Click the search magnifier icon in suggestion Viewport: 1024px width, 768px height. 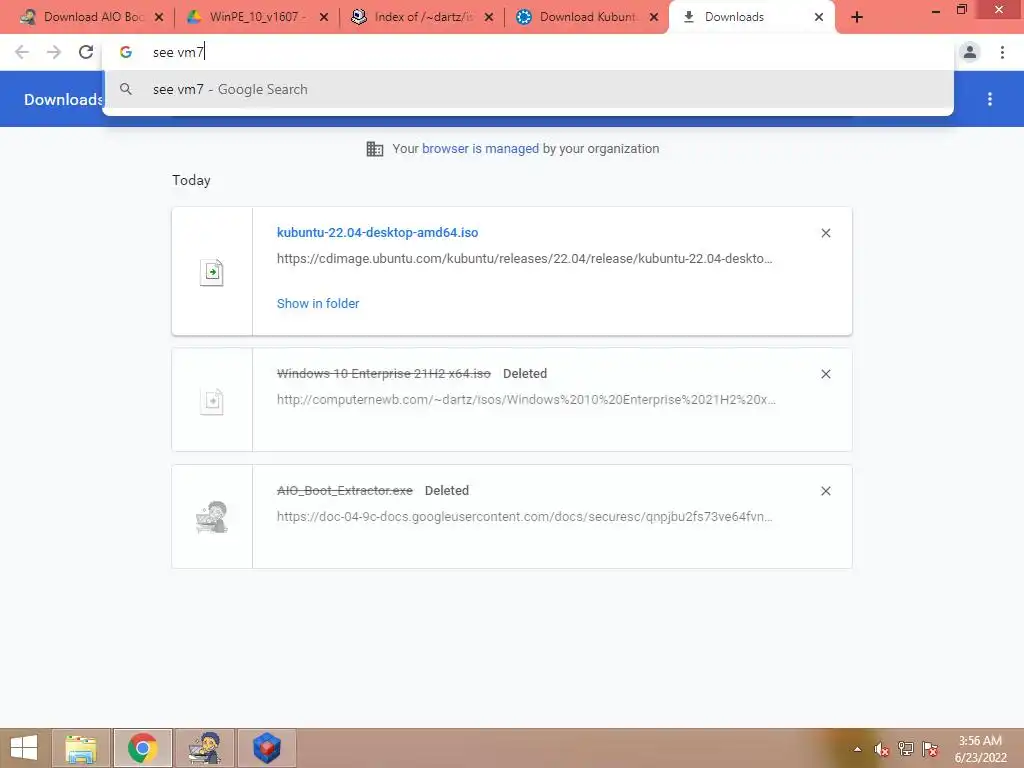[126, 89]
